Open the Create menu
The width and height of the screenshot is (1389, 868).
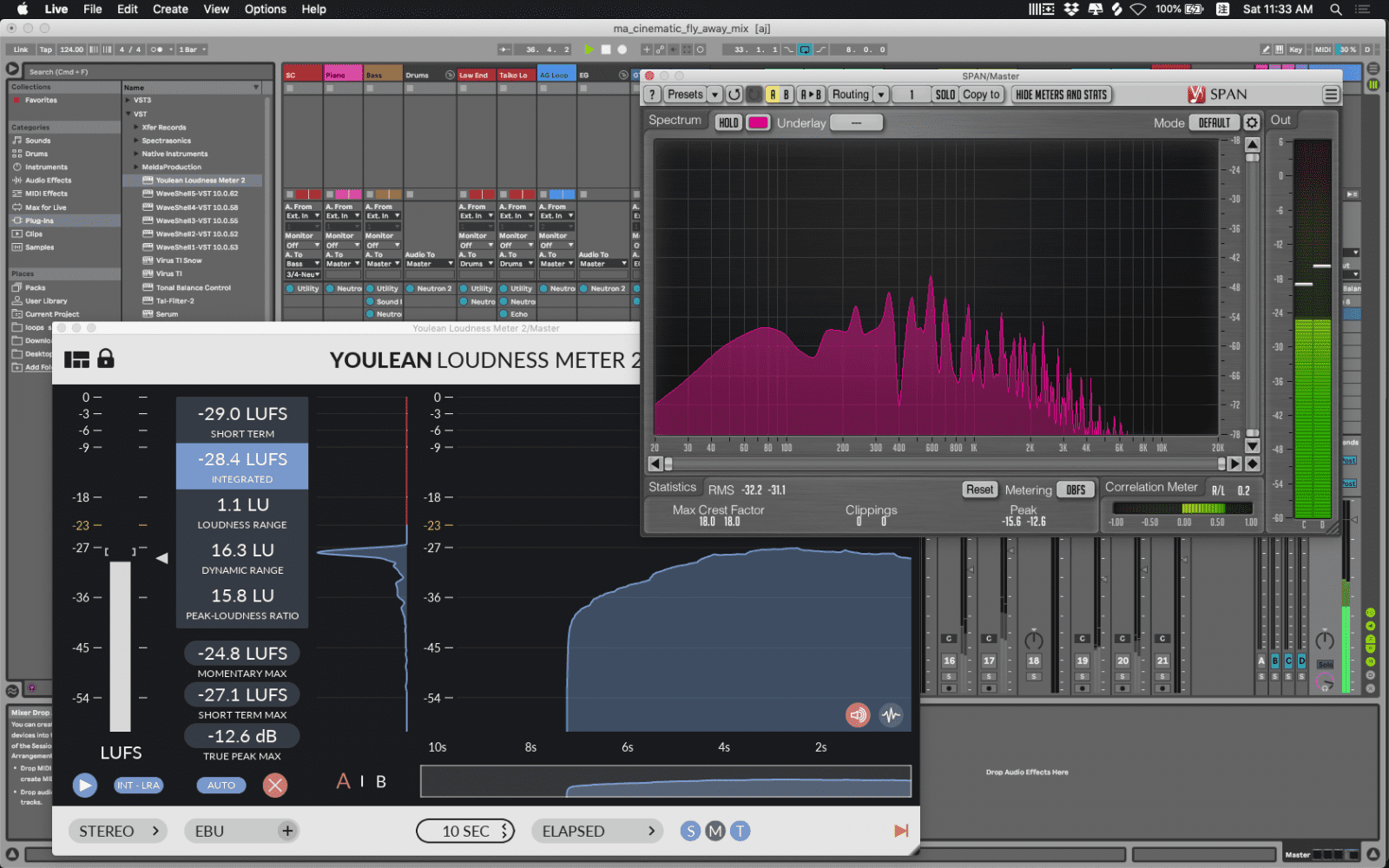click(x=170, y=10)
